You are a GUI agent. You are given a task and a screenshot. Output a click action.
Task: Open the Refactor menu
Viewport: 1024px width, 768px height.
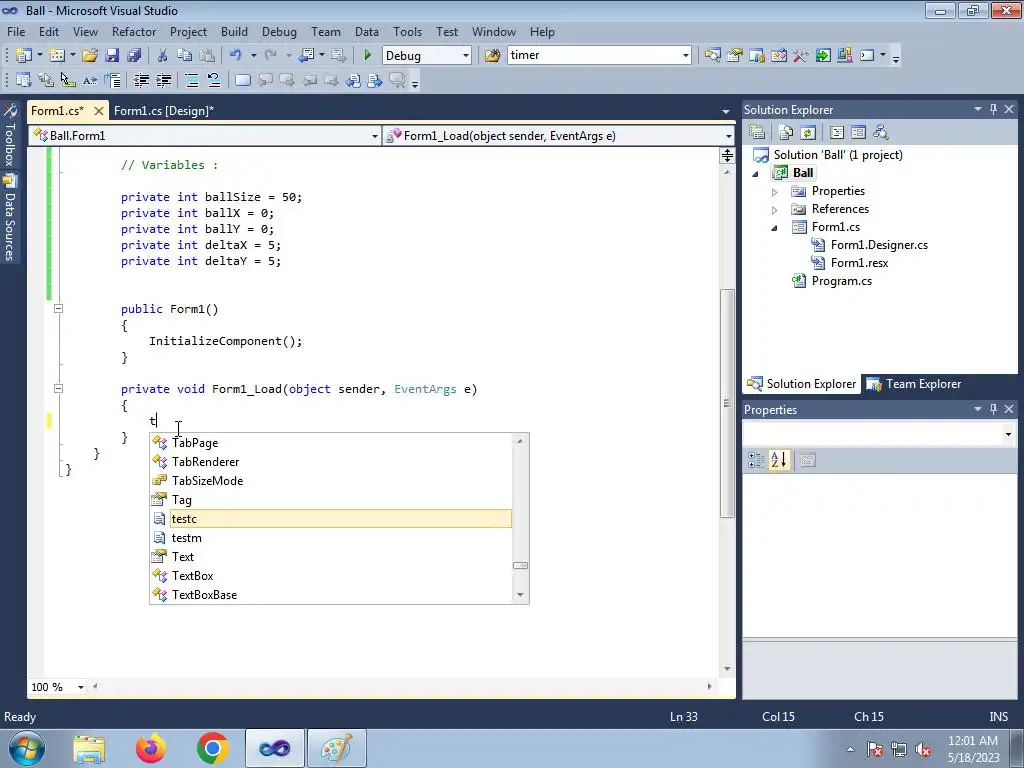click(134, 31)
